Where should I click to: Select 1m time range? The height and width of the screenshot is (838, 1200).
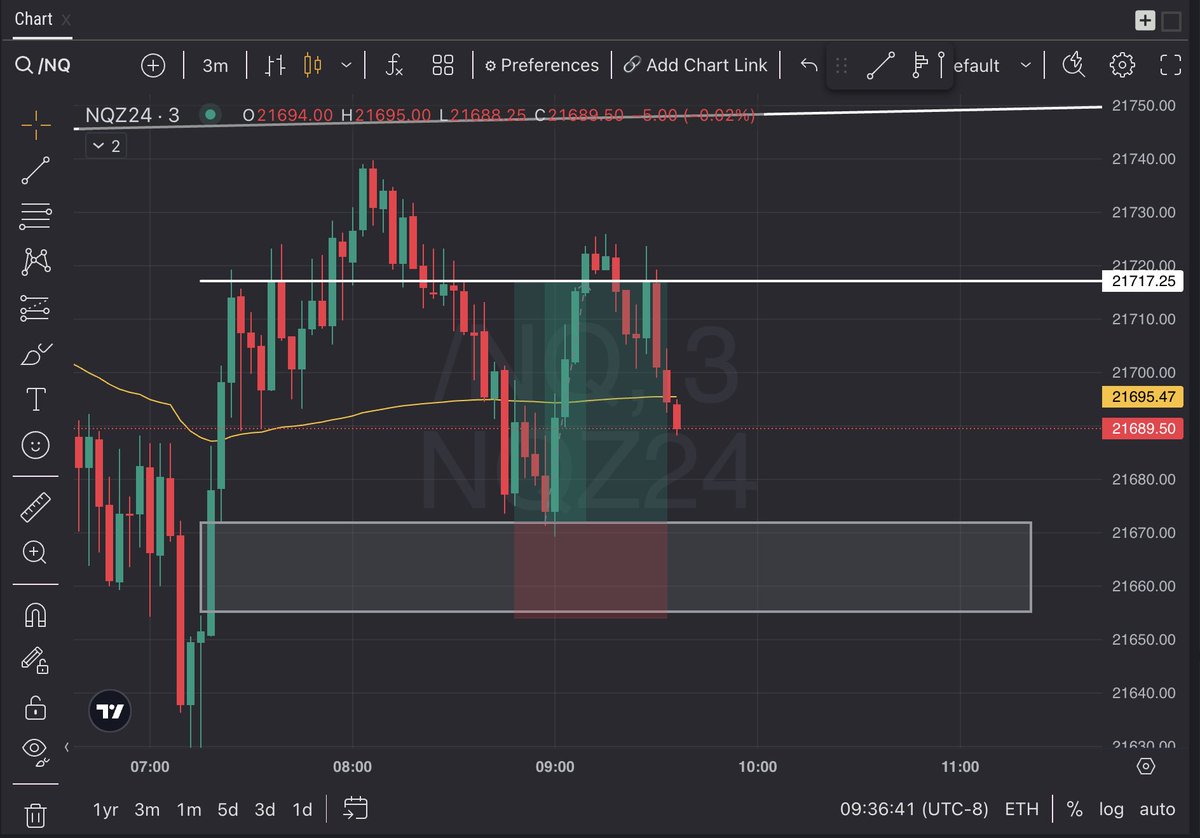point(188,809)
